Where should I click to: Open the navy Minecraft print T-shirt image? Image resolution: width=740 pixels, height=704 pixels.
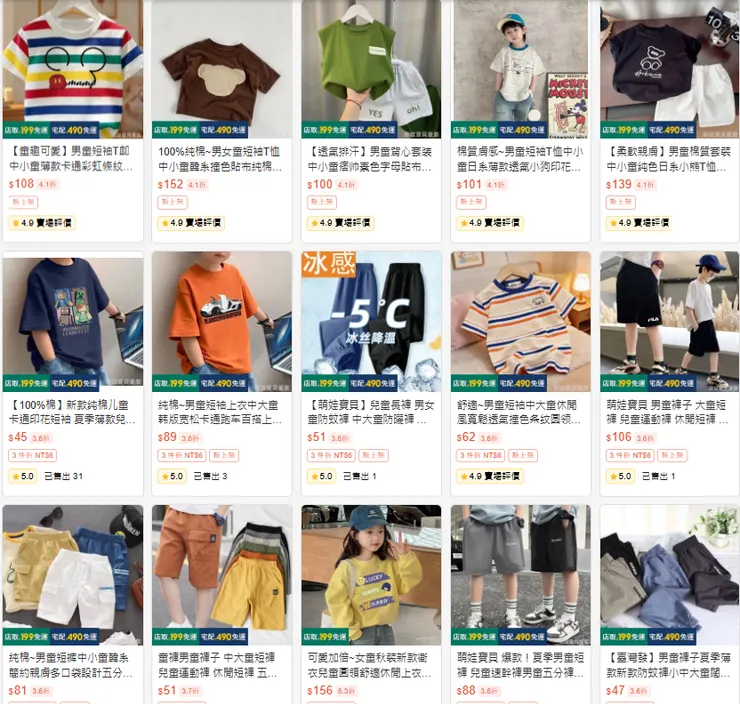coord(73,321)
